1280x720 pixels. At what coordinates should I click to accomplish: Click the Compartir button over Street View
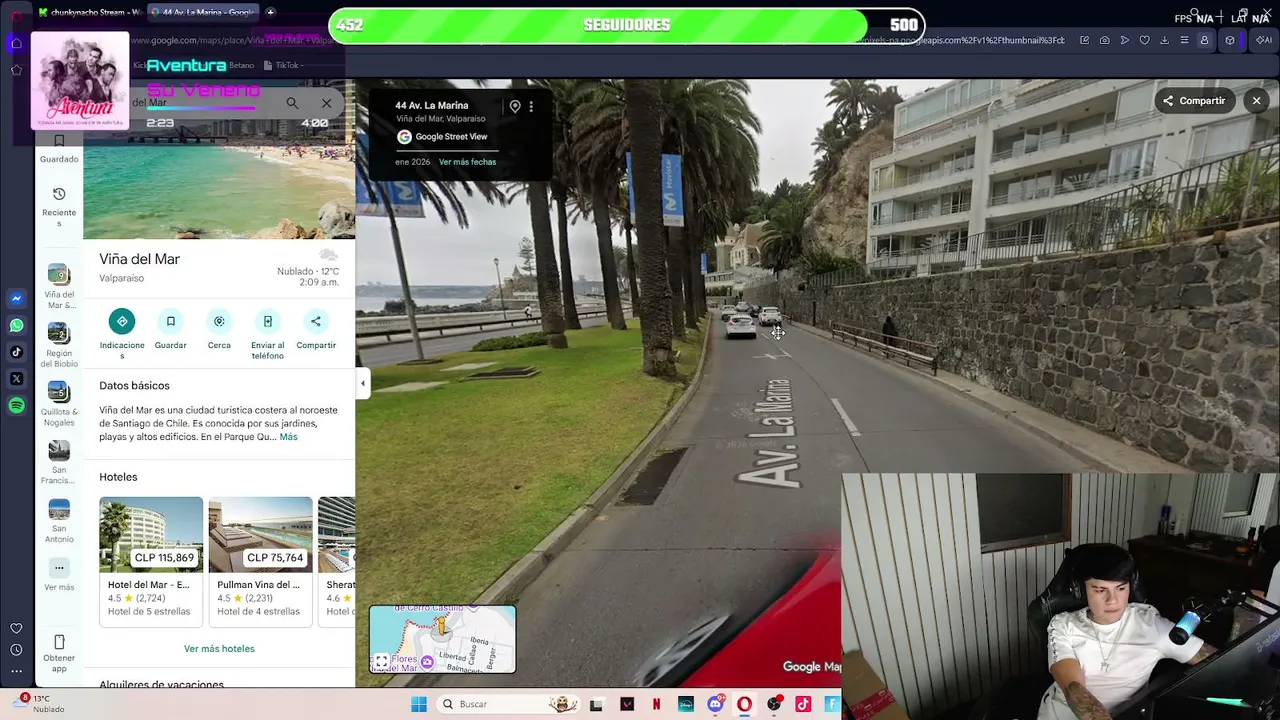point(1193,101)
